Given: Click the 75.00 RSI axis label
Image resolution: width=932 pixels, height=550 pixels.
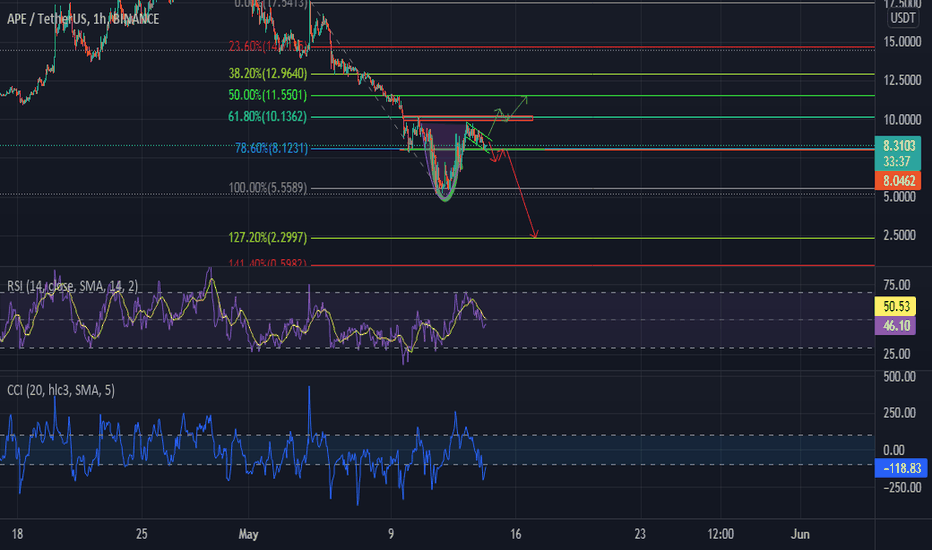Looking at the screenshot, I should coord(896,285).
